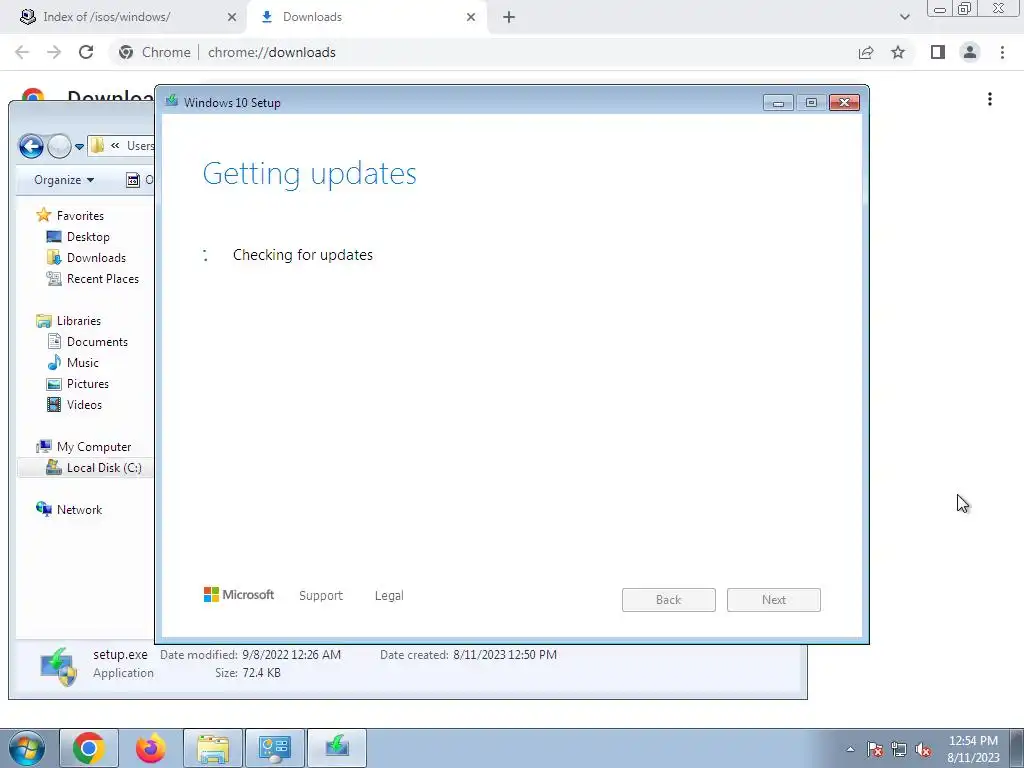This screenshot has width=1024, height=768.
Task: Click setup.exe icon in details pane
Action: 59,666
